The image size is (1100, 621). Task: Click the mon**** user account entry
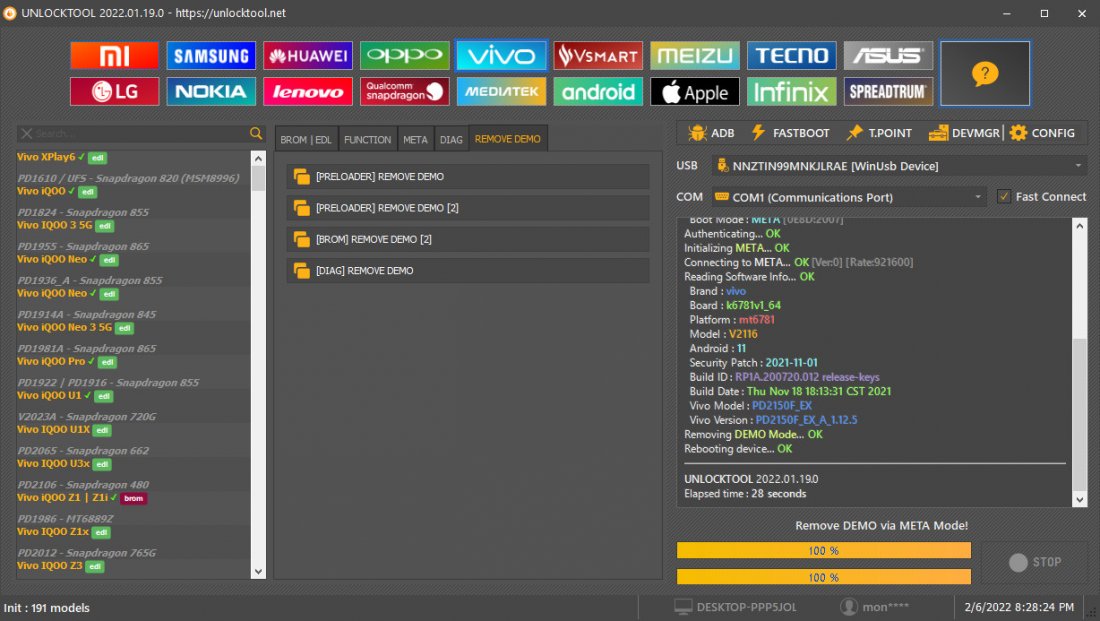coord(874,607)
